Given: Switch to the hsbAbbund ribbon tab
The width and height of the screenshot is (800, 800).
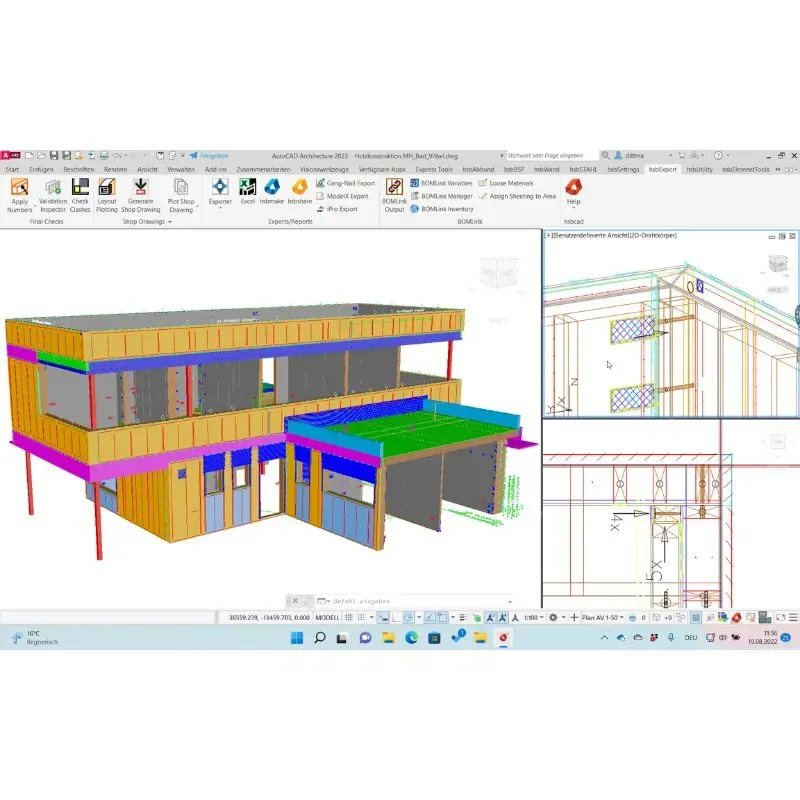Looking at the screenshot, I should click(x=478, y=169).
